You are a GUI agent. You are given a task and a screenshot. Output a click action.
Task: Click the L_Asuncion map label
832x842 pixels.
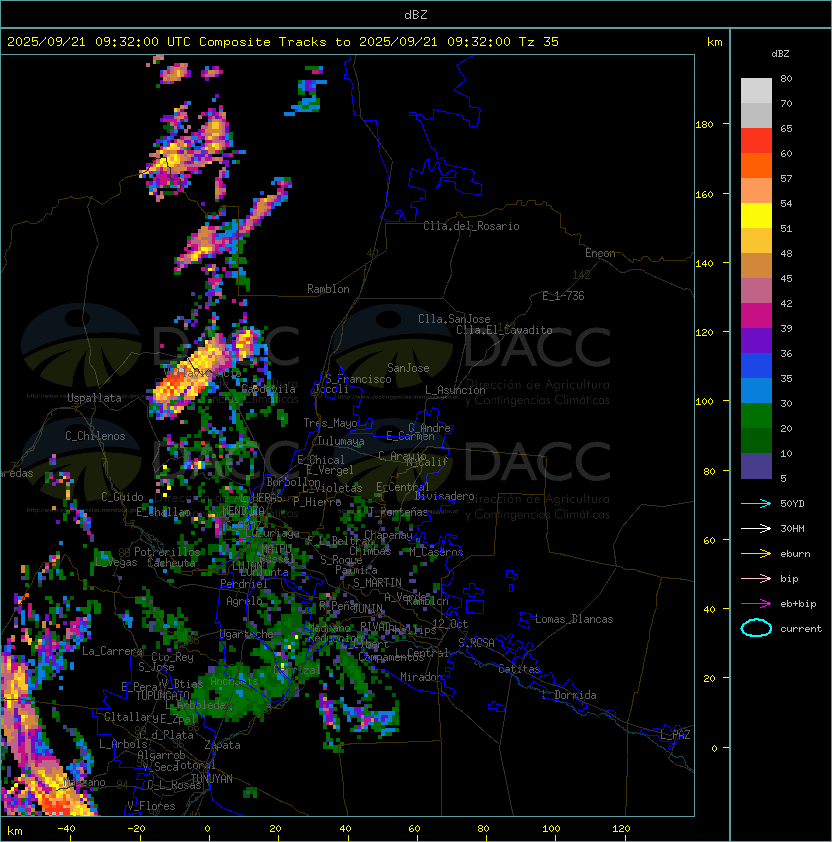pyautogui.click(x=455, y=390)
